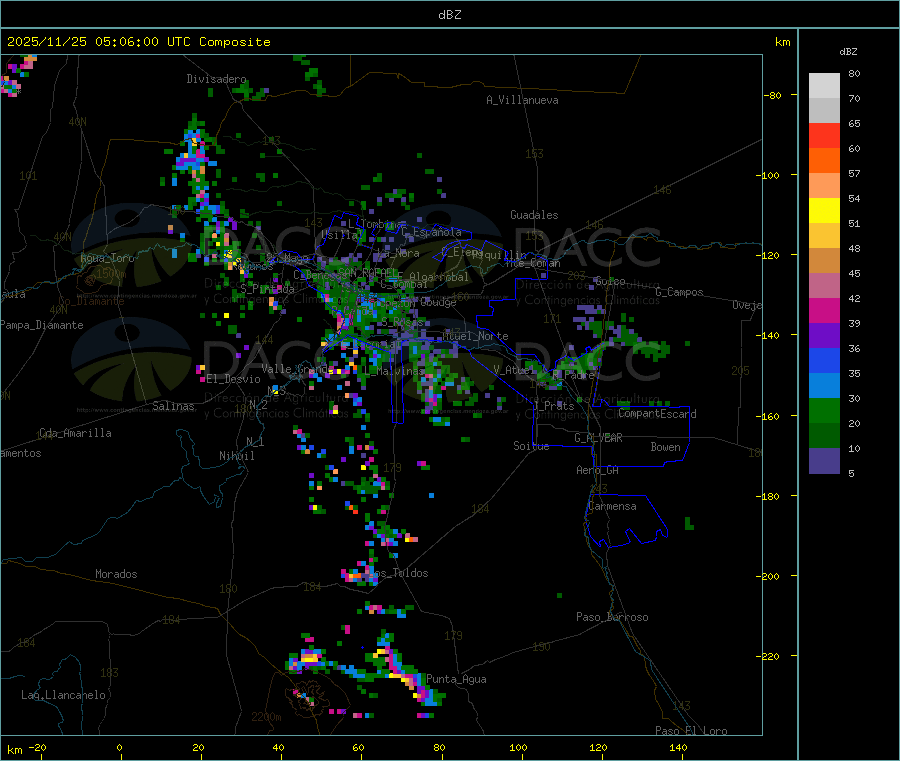Click the radar echo cluster at Los_Toldos
The image size is (900, 761).
360,575
